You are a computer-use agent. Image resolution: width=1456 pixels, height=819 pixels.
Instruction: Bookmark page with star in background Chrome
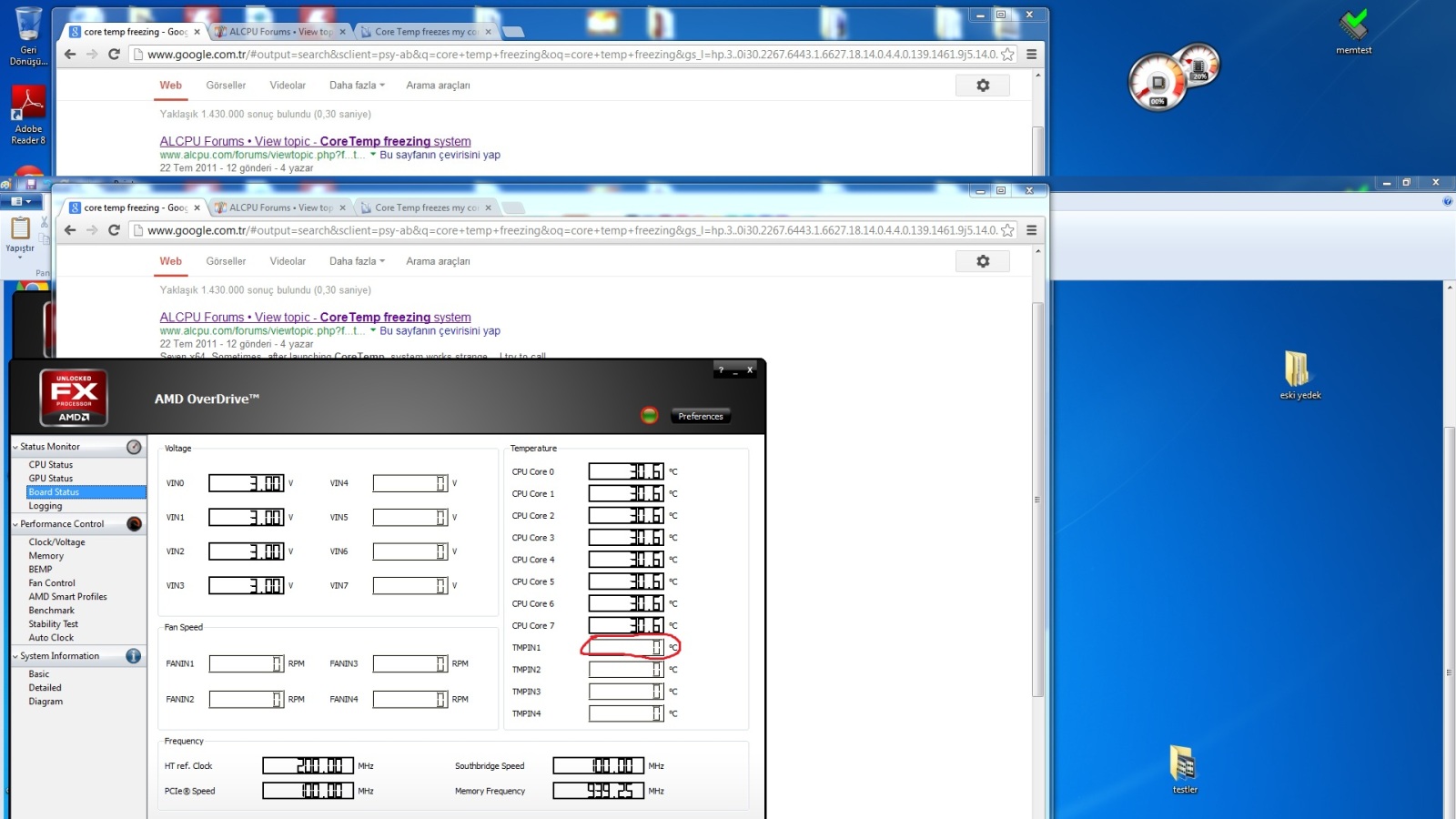(x=1007, y=55)
